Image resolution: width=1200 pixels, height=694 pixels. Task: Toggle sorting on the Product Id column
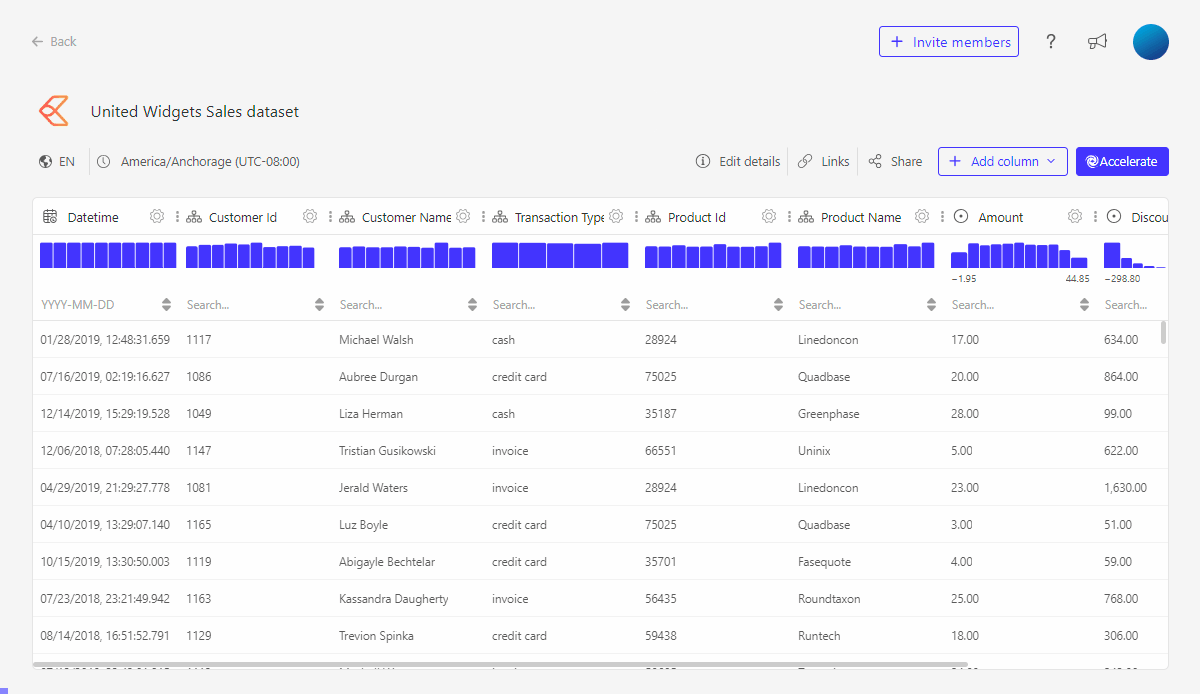tap(778, 304)
